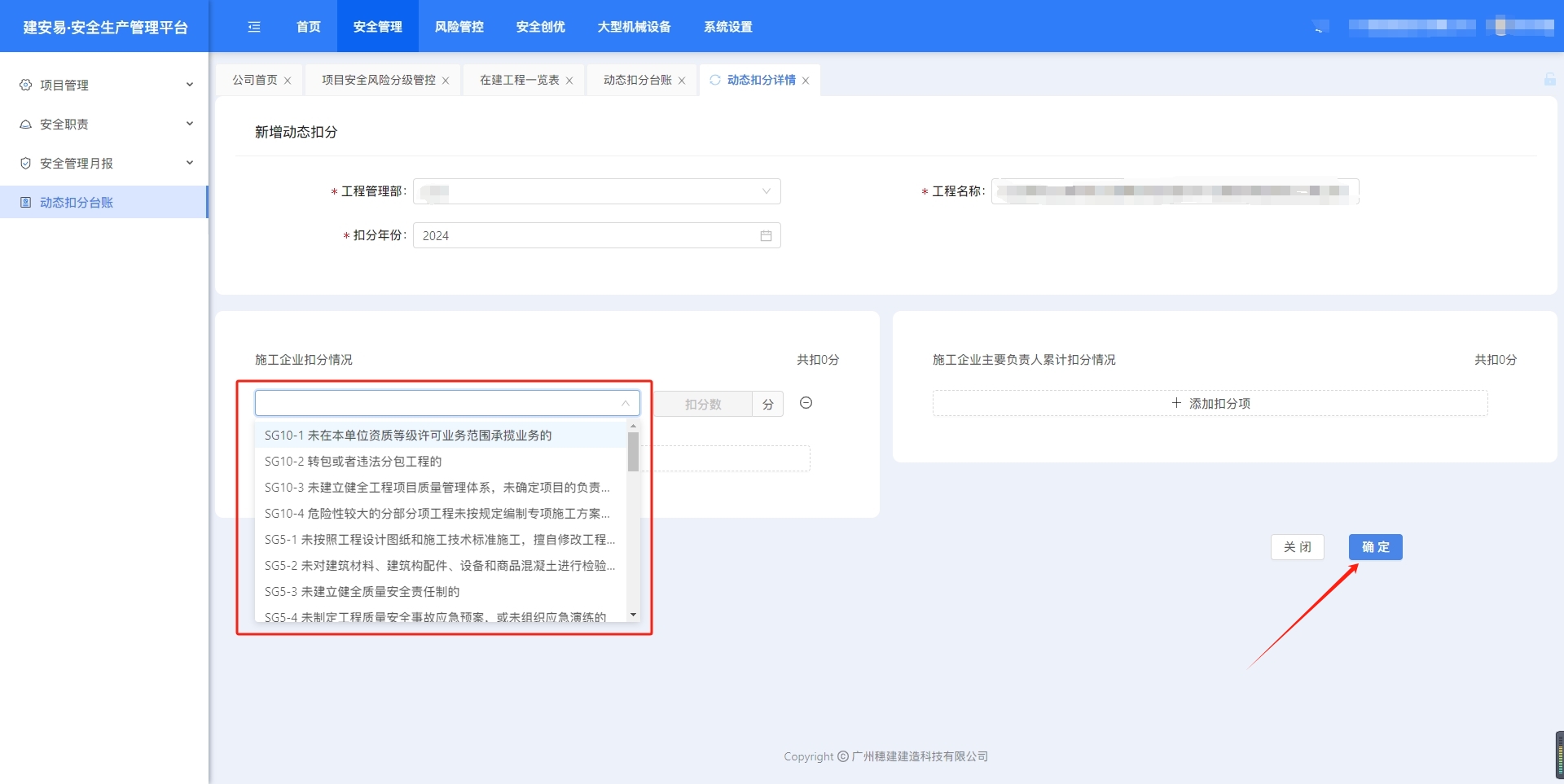Close the 公司首页 tab
The width and height of the screenshot is (1564, 784).
tap(288, 81)
